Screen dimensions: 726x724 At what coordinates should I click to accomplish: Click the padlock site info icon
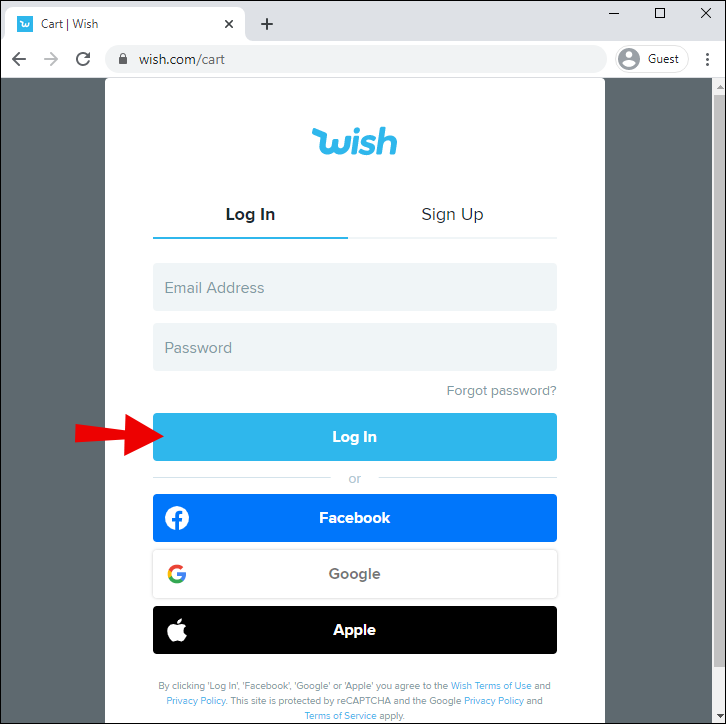pyautogui.click(x=123, y=59)
